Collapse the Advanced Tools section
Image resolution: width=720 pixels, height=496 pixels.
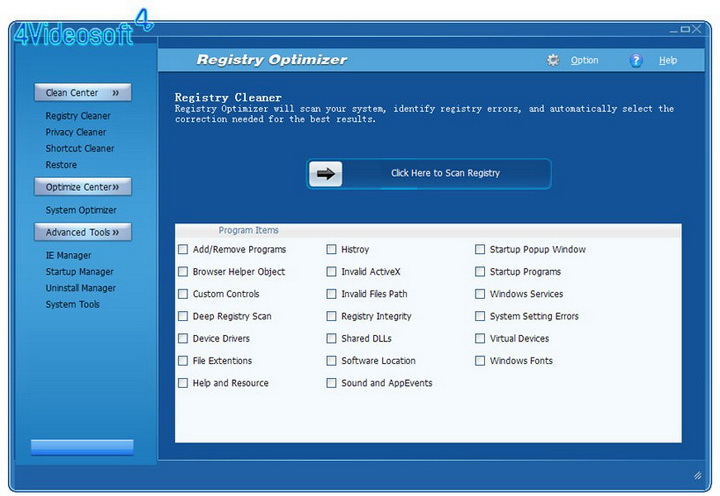click(x=83, y=232)
